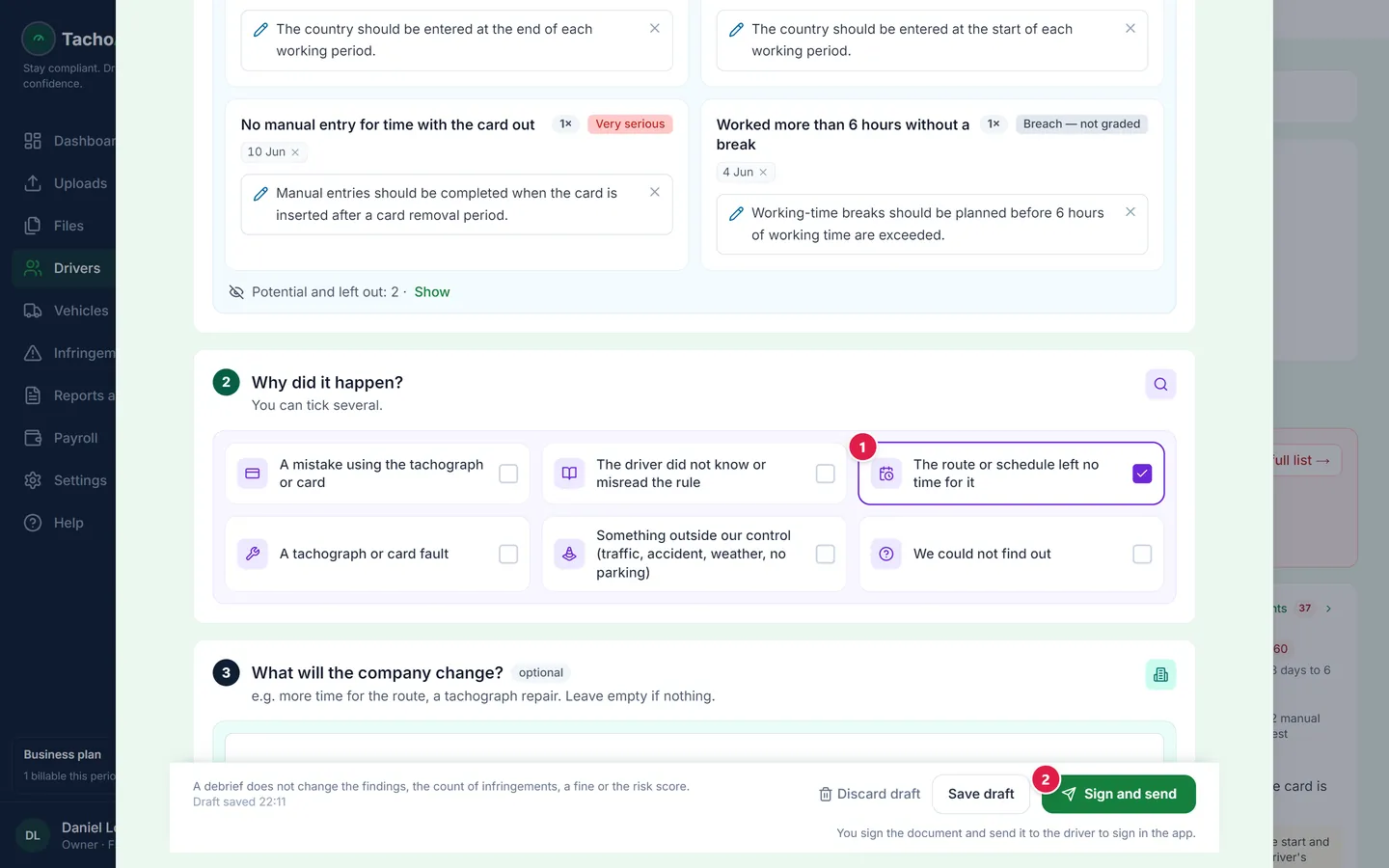Click into the company change text field
The height and width of the screenshot is (868, 1389).
pyautogui.click(x=694, y=748)
